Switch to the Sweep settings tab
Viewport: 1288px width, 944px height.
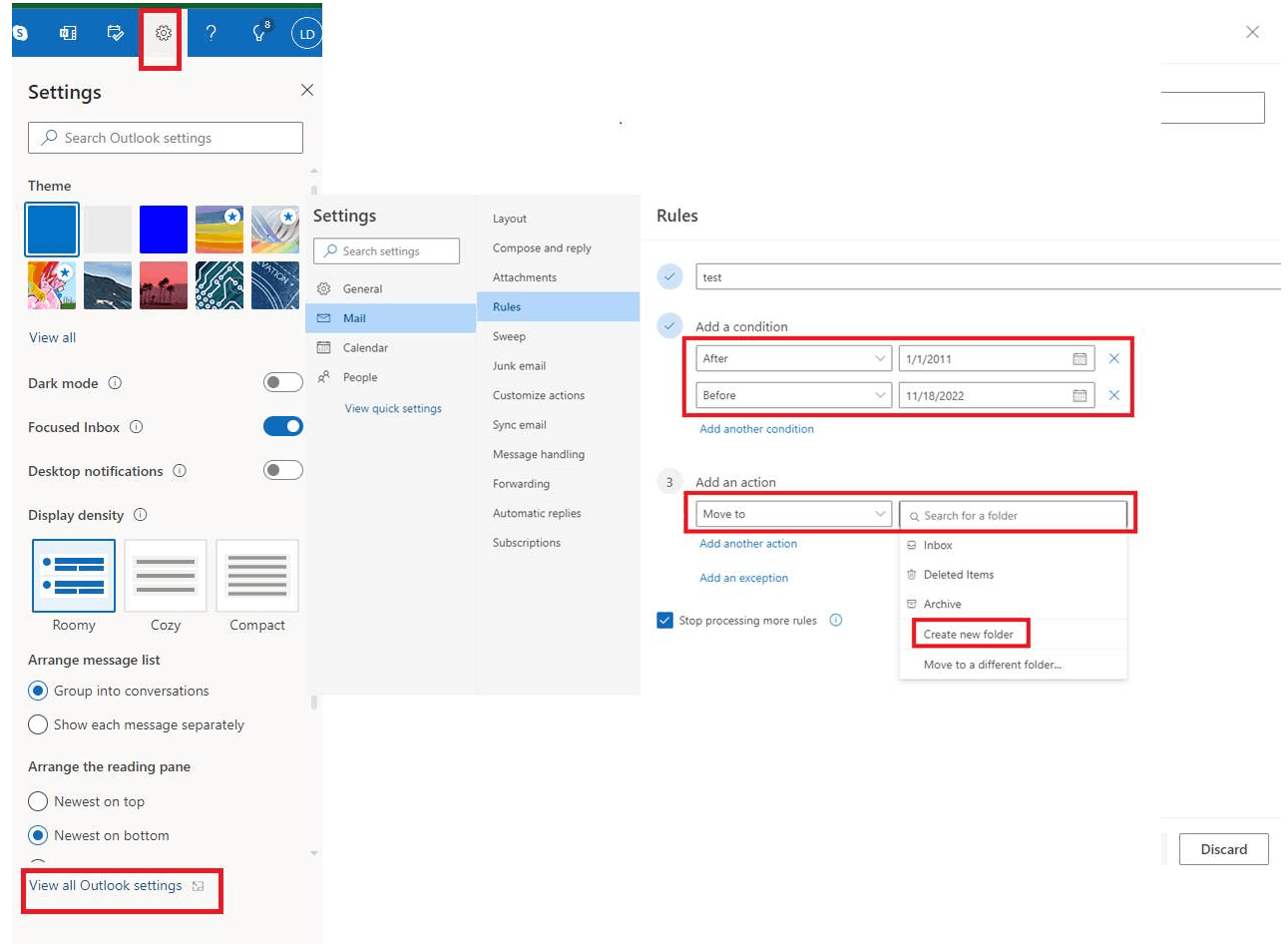[509, 336]
